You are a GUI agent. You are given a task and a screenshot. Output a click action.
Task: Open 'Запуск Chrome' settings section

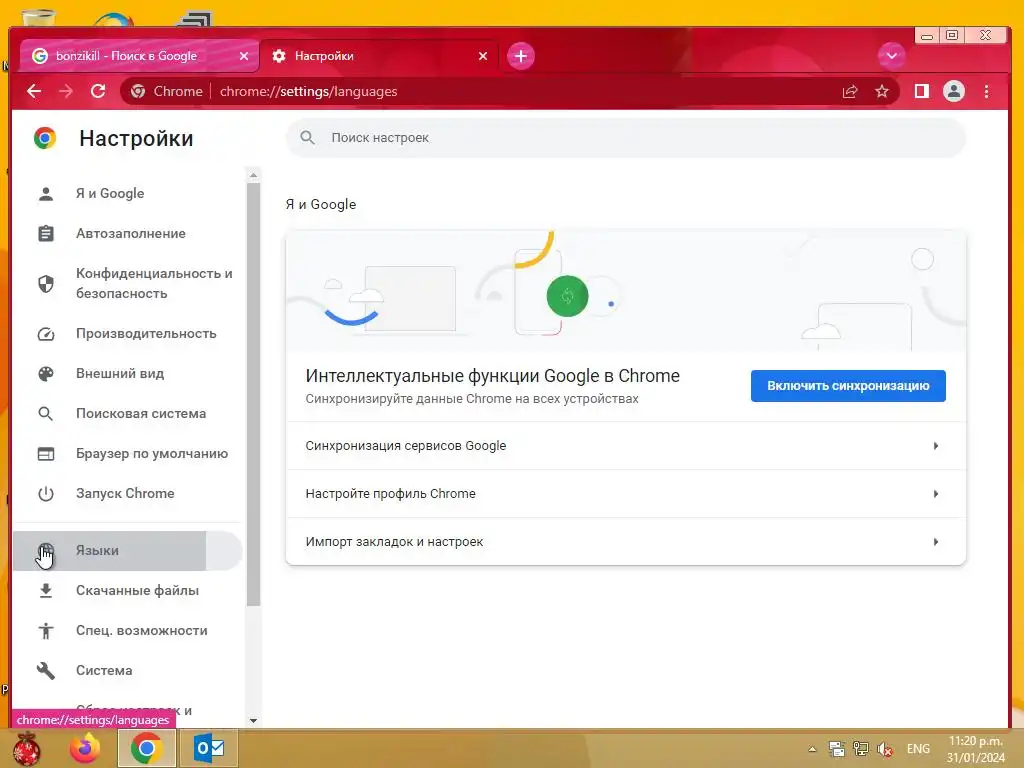point(127,493)
